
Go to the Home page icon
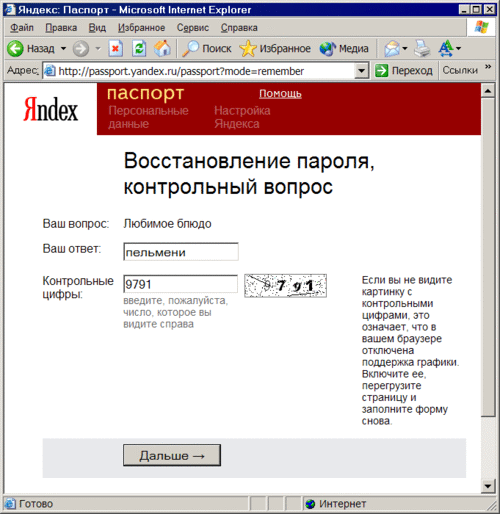[162, 49]
